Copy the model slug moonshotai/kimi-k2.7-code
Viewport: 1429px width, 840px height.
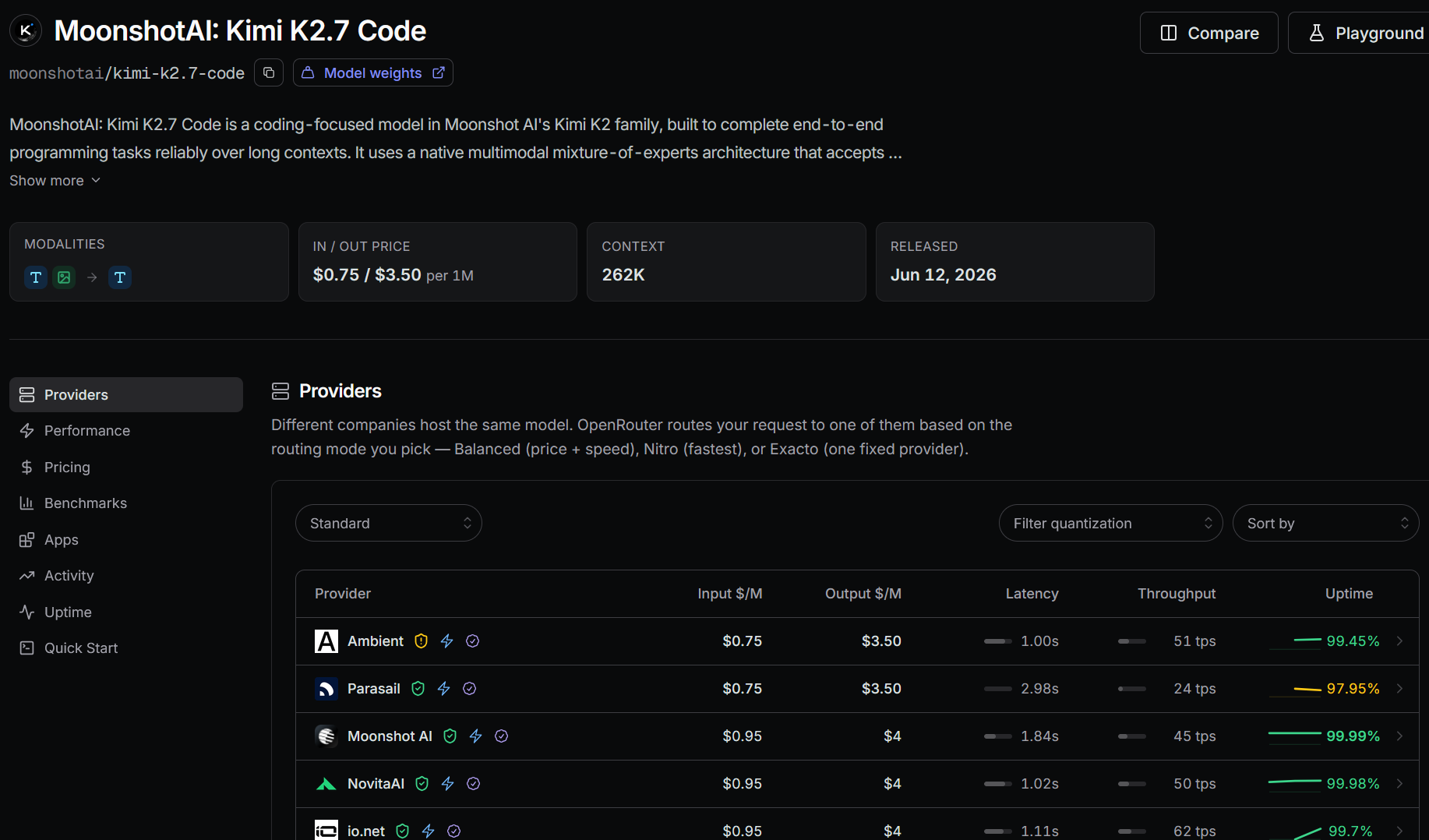269,73
